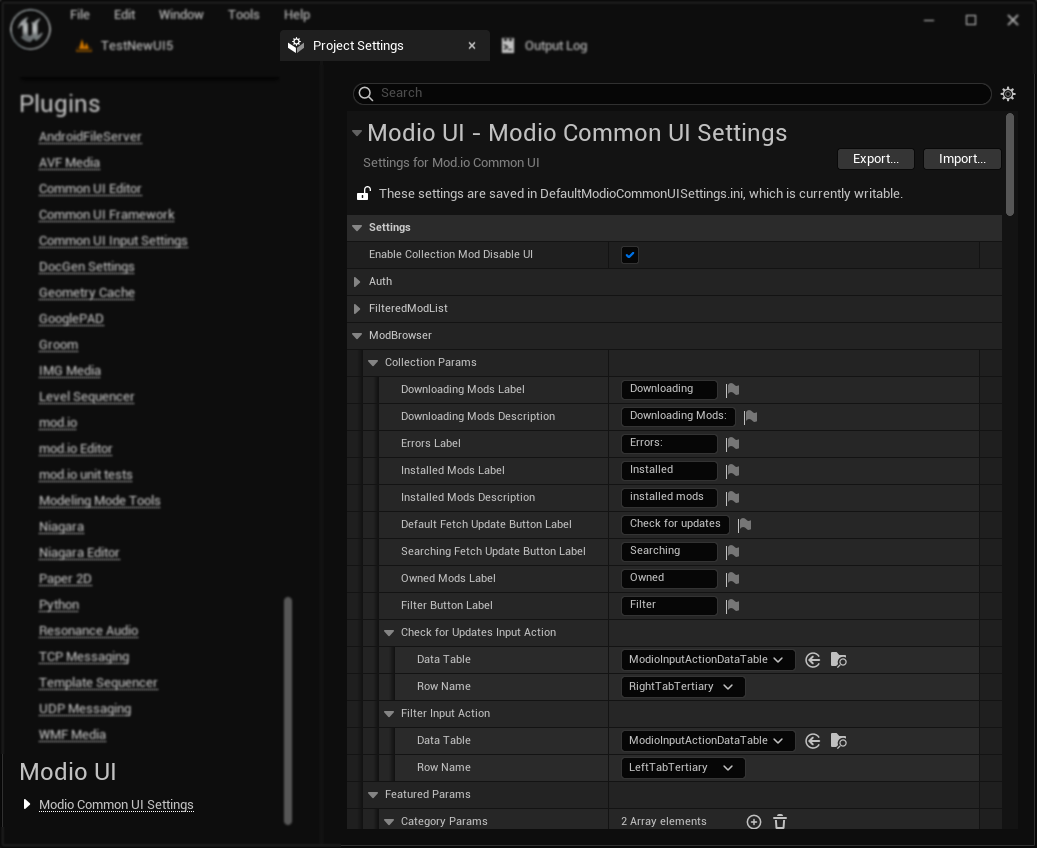Open the Window menu
The height and width of the screenshot is (848, 1037).
pyautogui.click(x=181, y=15)
